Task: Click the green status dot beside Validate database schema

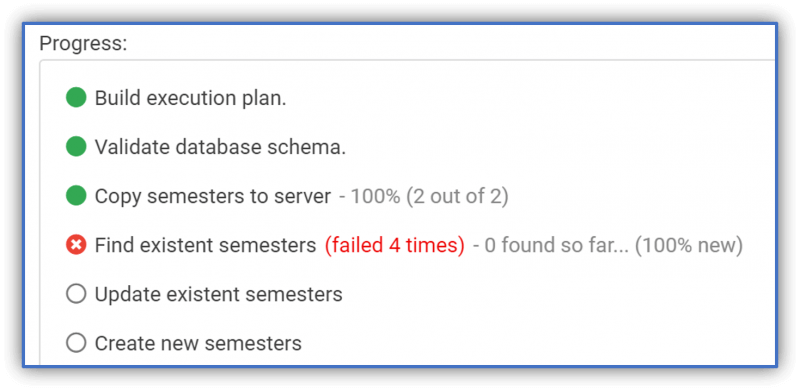Action: (76, 147)
